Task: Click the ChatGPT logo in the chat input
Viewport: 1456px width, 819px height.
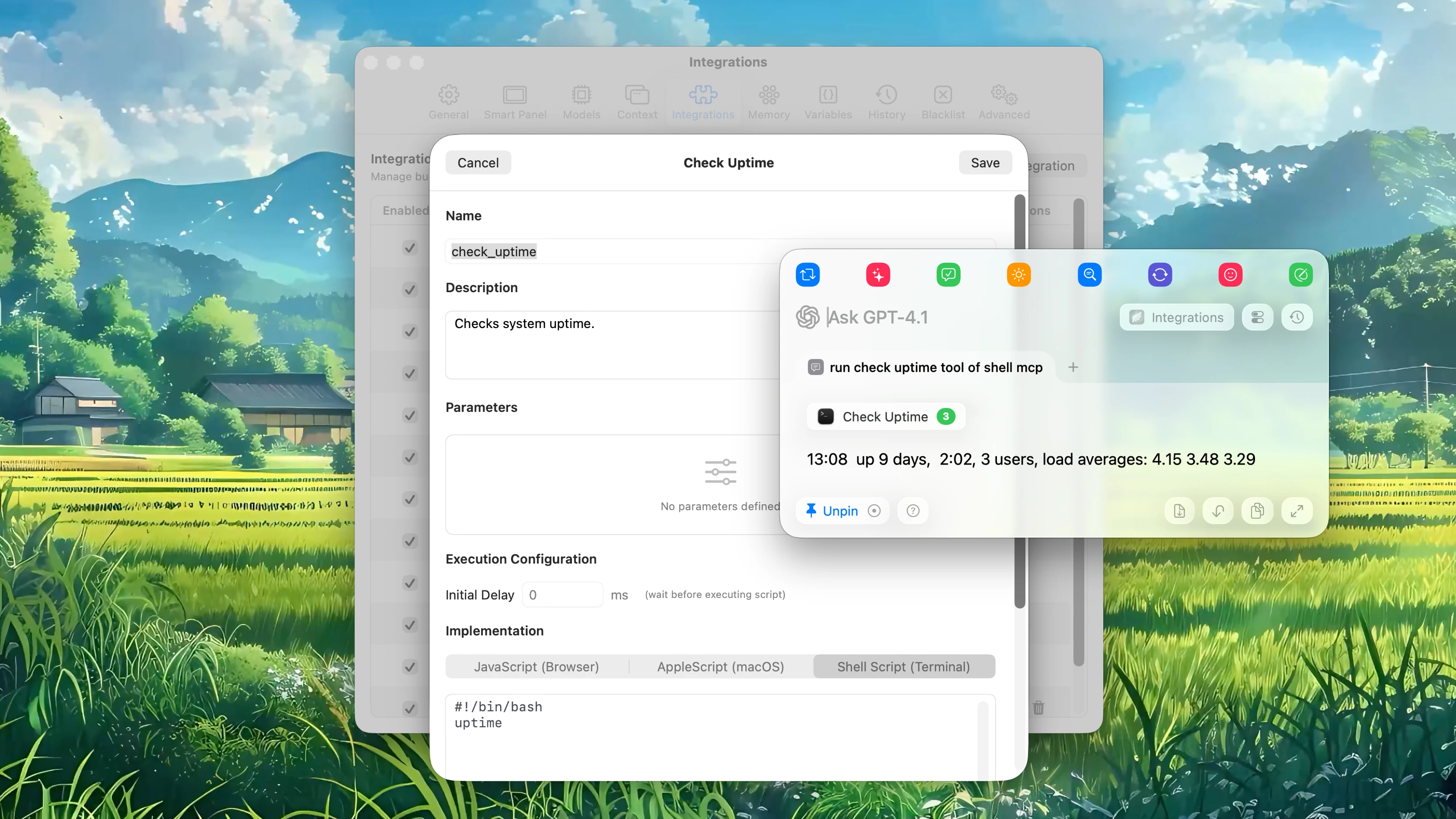Action: point(807,317)
